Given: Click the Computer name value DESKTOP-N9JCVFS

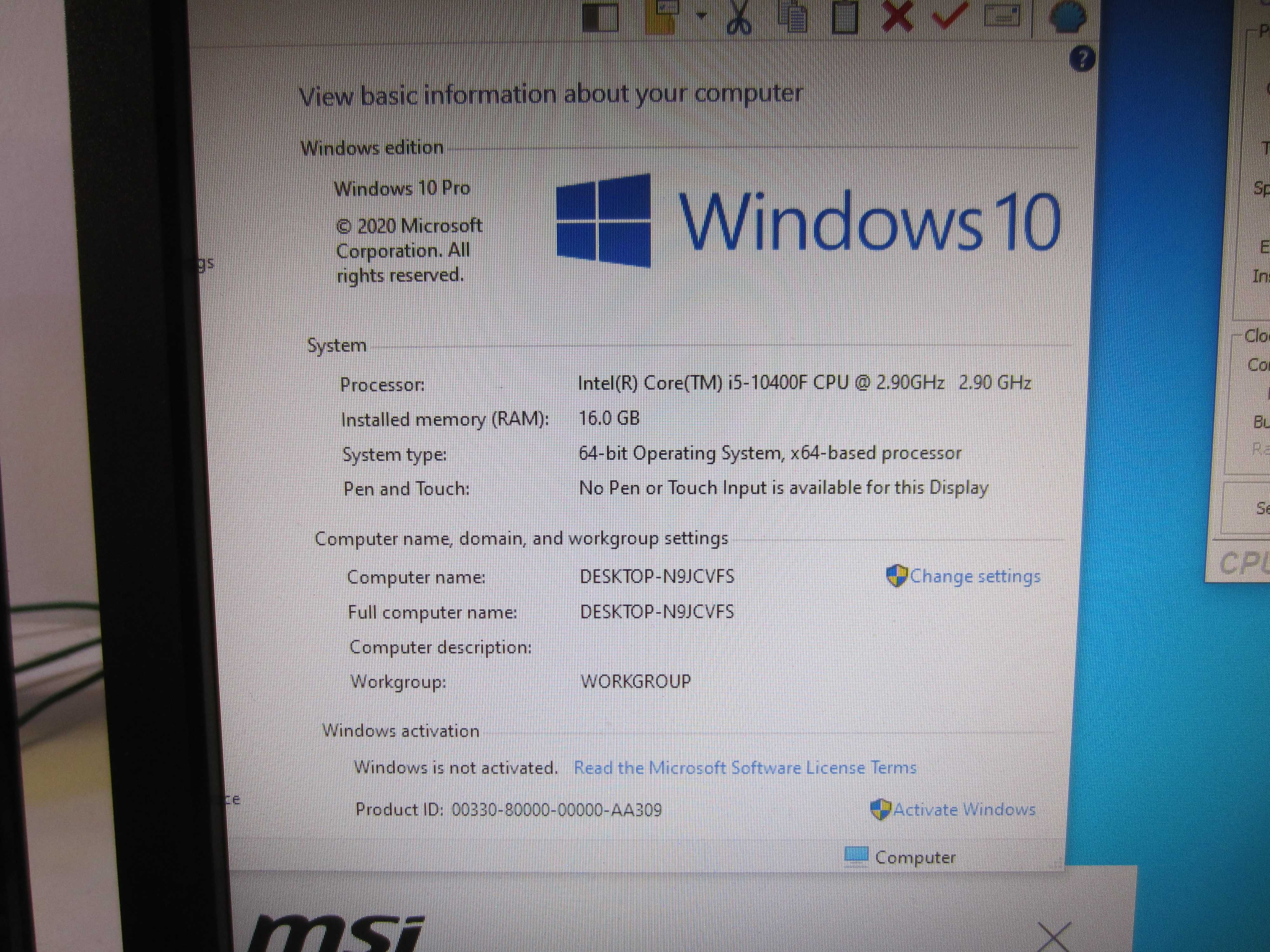Looking at the screenshot, I should [657, 576].
